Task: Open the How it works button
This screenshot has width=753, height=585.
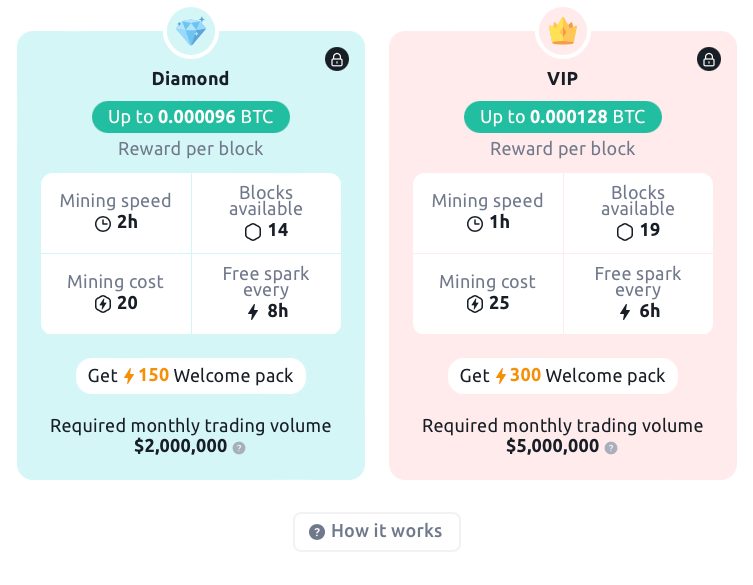Action: pos(376,532)
